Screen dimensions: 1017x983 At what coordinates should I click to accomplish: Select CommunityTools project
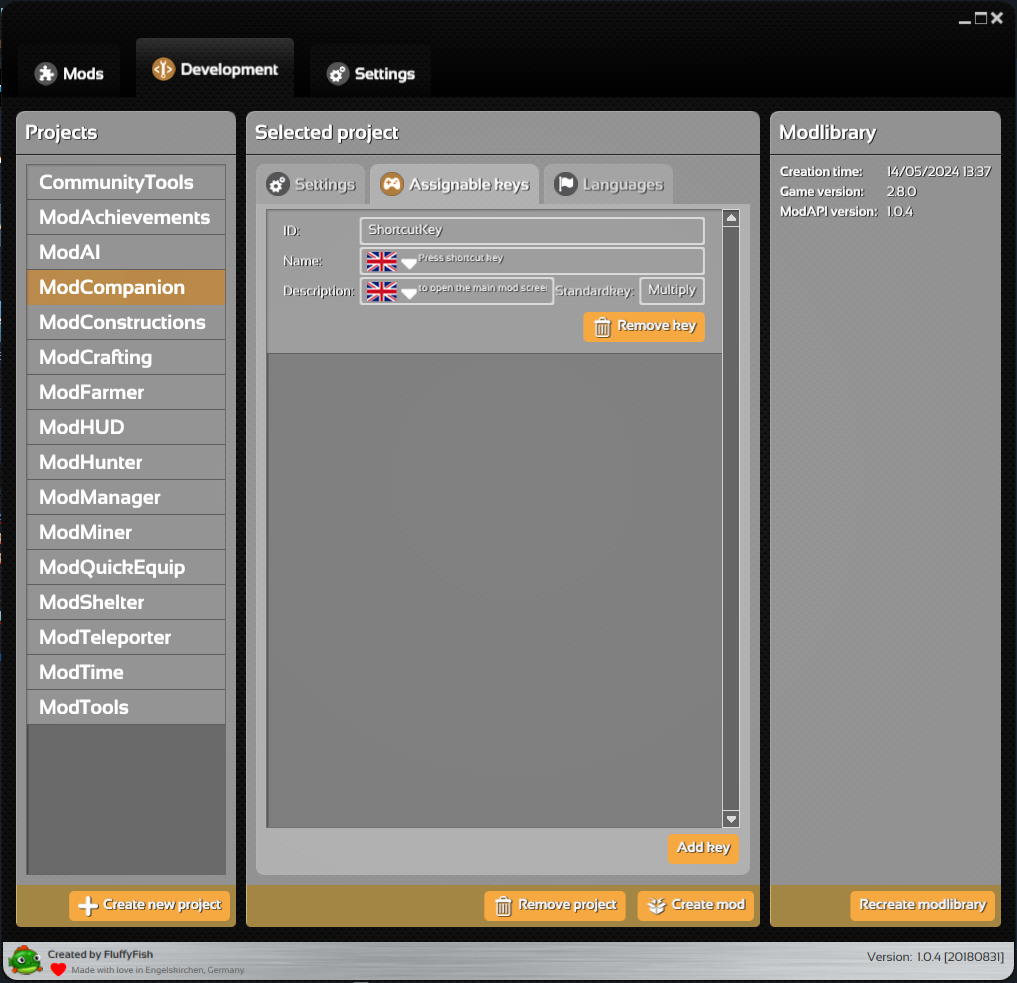[x=126, y=182]
